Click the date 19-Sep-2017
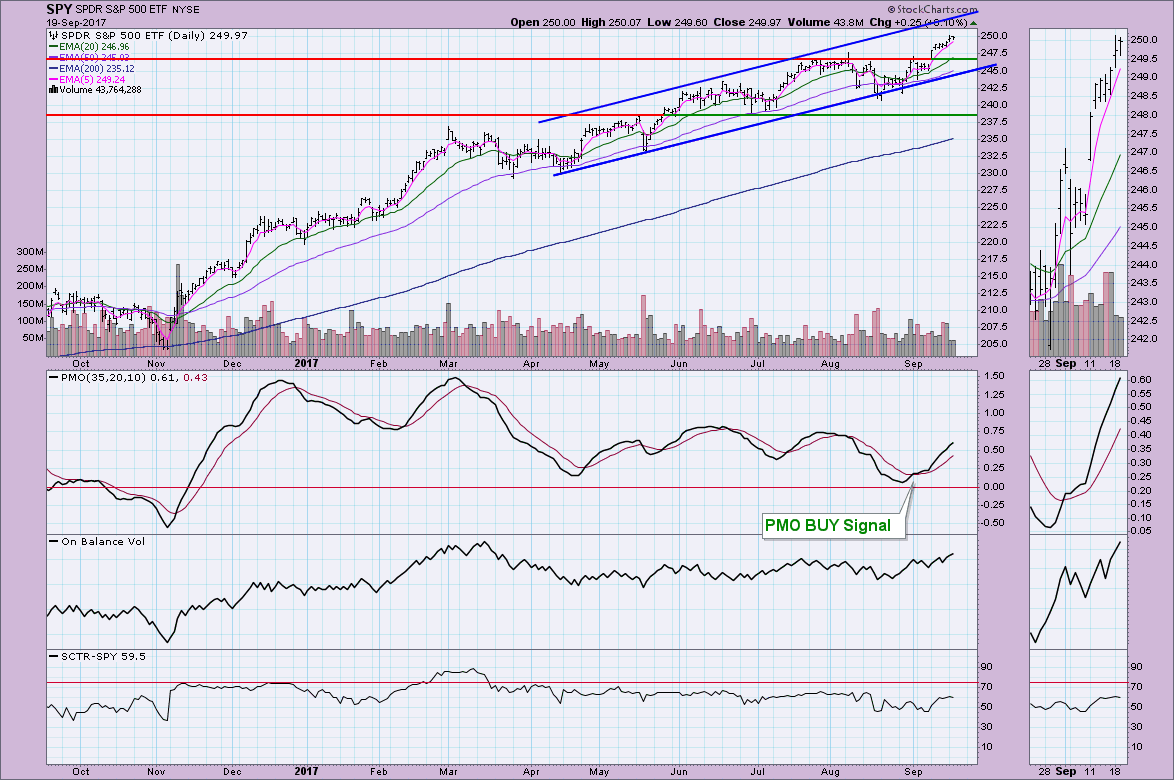The width and height of the screenshot is (1174, 780). [78, 22]
